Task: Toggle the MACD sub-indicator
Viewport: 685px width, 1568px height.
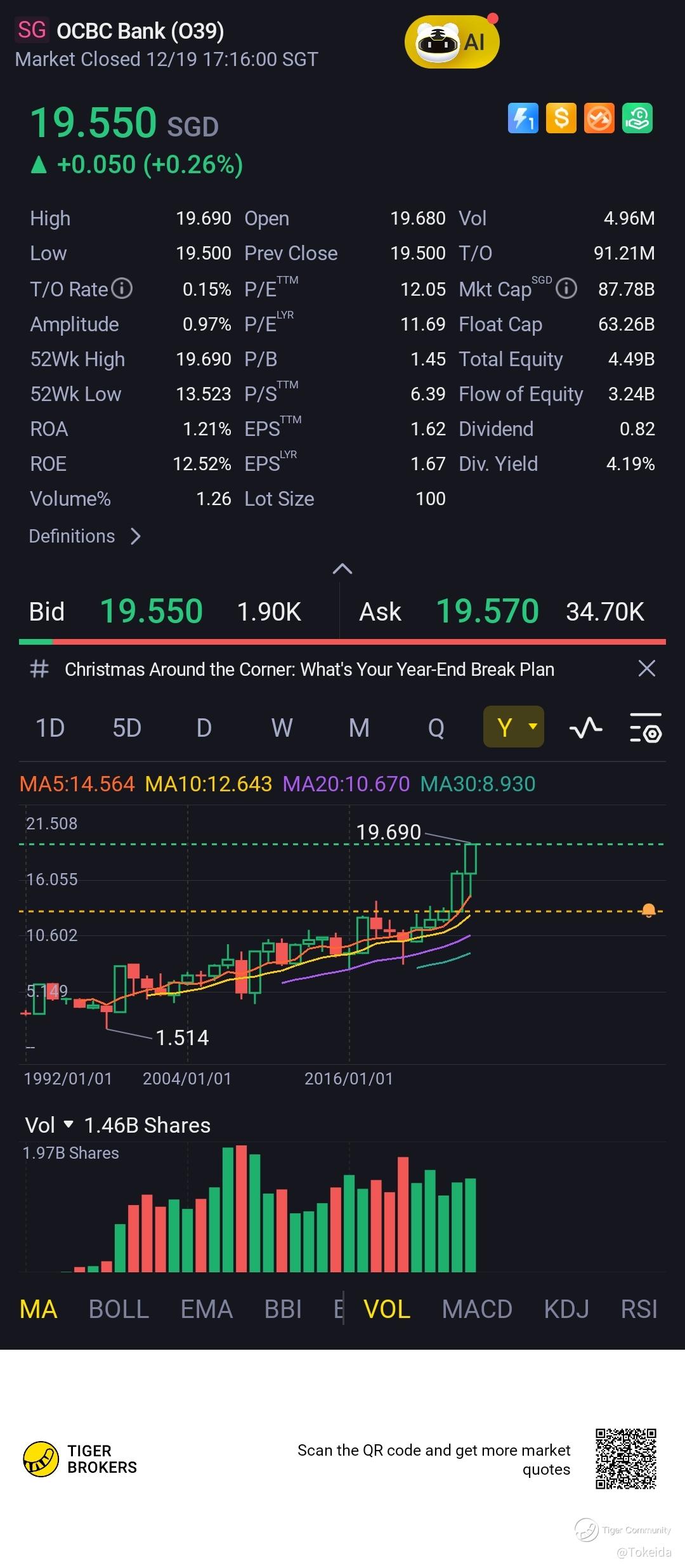Action: tap(477, 1309)
